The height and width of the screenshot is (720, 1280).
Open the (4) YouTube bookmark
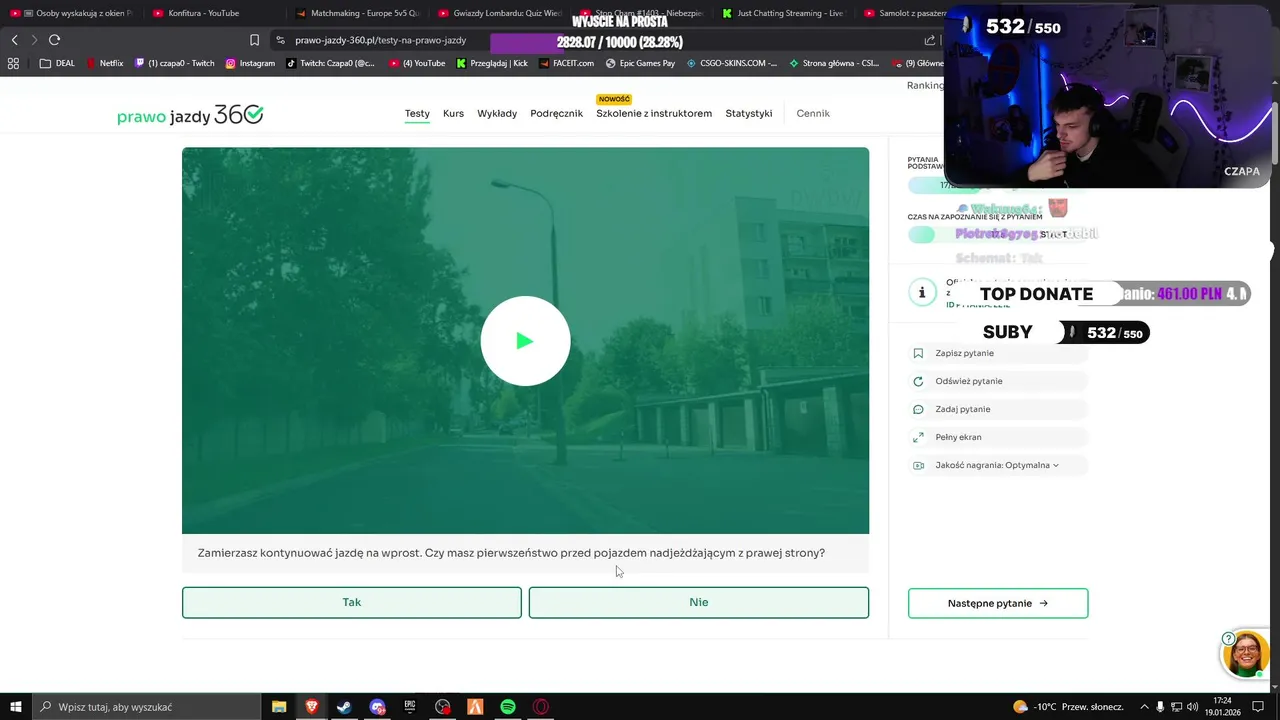point(417,63)
